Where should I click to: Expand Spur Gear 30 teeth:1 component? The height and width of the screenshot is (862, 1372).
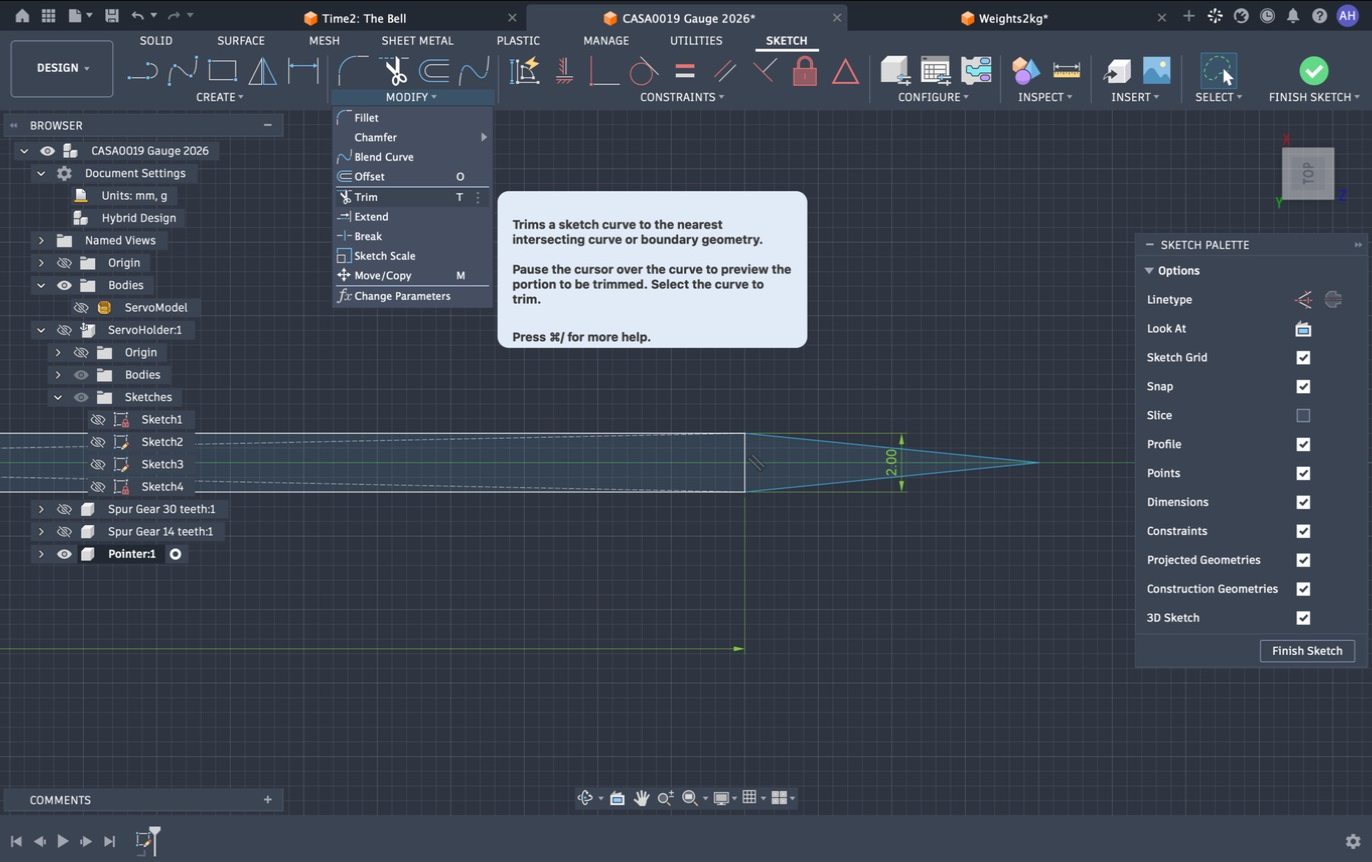pyautogui.click(x=41, y=509)
